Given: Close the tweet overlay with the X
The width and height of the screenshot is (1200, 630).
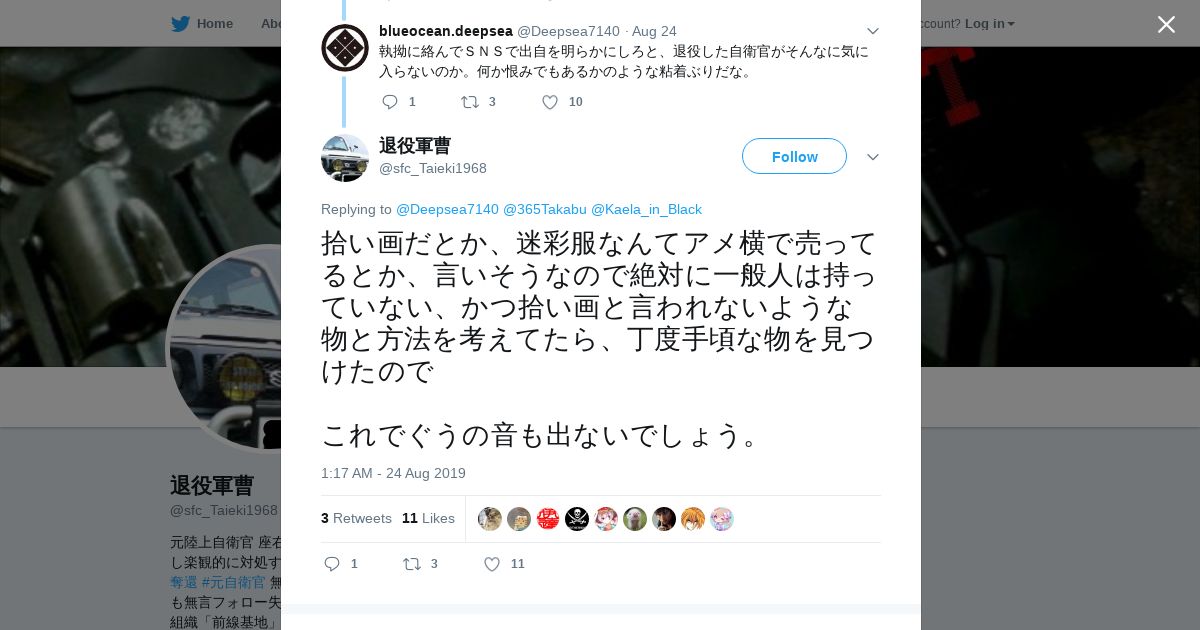Looking at the screenshot, I should pyautogui.click(x=1166, y=24).
